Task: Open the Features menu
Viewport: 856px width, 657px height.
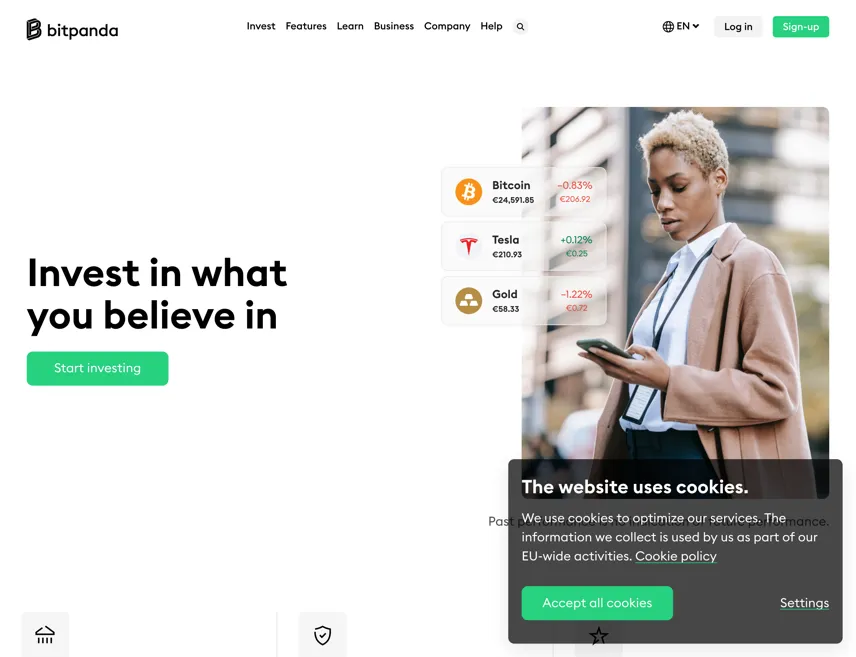Action: (x=306, y=26)
